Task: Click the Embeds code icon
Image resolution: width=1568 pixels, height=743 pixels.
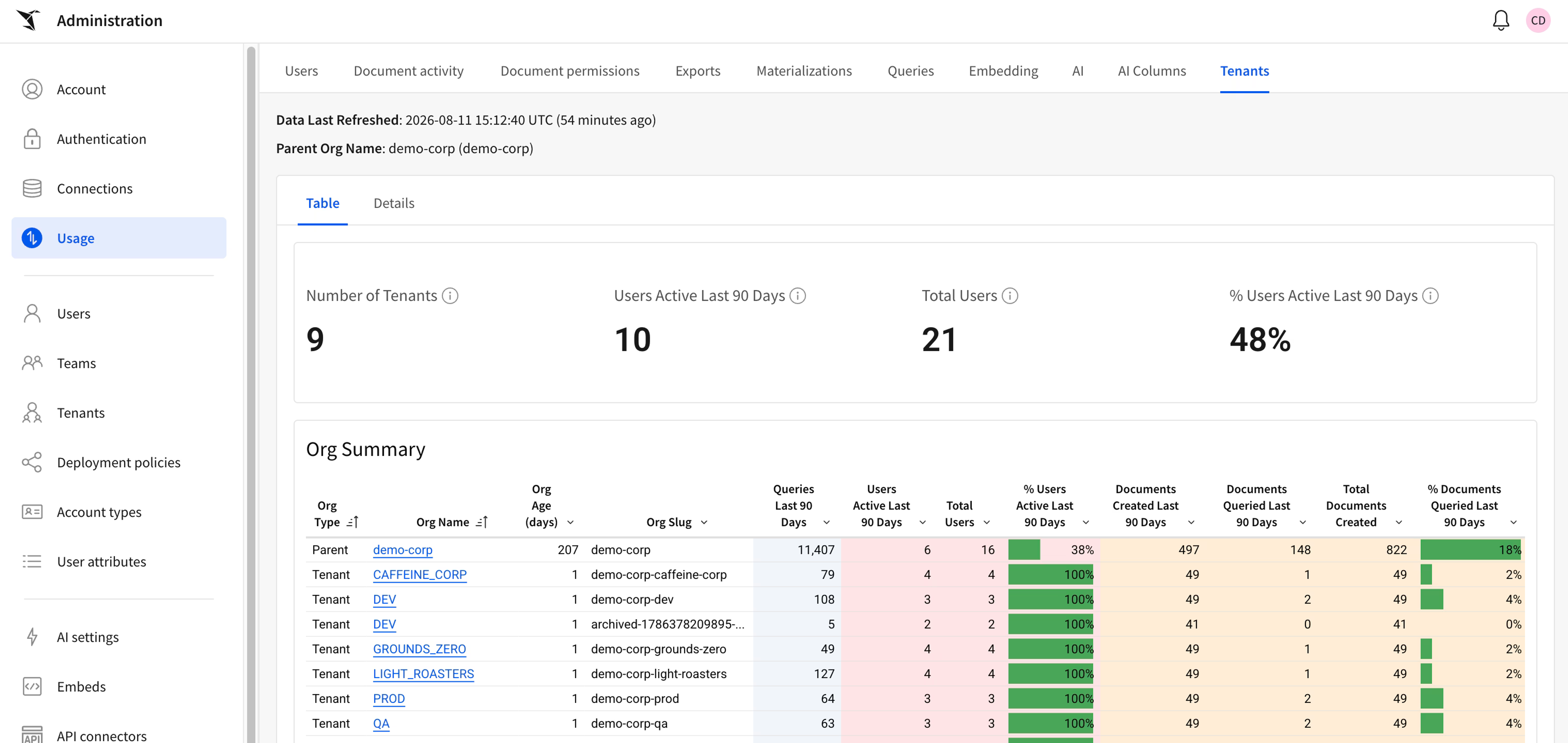Action: pyautogui.click(x=32, y=686)
